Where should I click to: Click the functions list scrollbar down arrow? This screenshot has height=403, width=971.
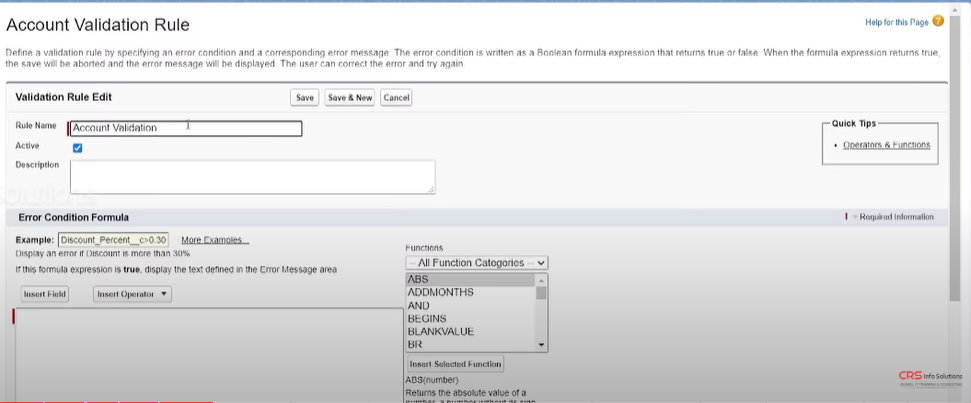coord(542,345)
